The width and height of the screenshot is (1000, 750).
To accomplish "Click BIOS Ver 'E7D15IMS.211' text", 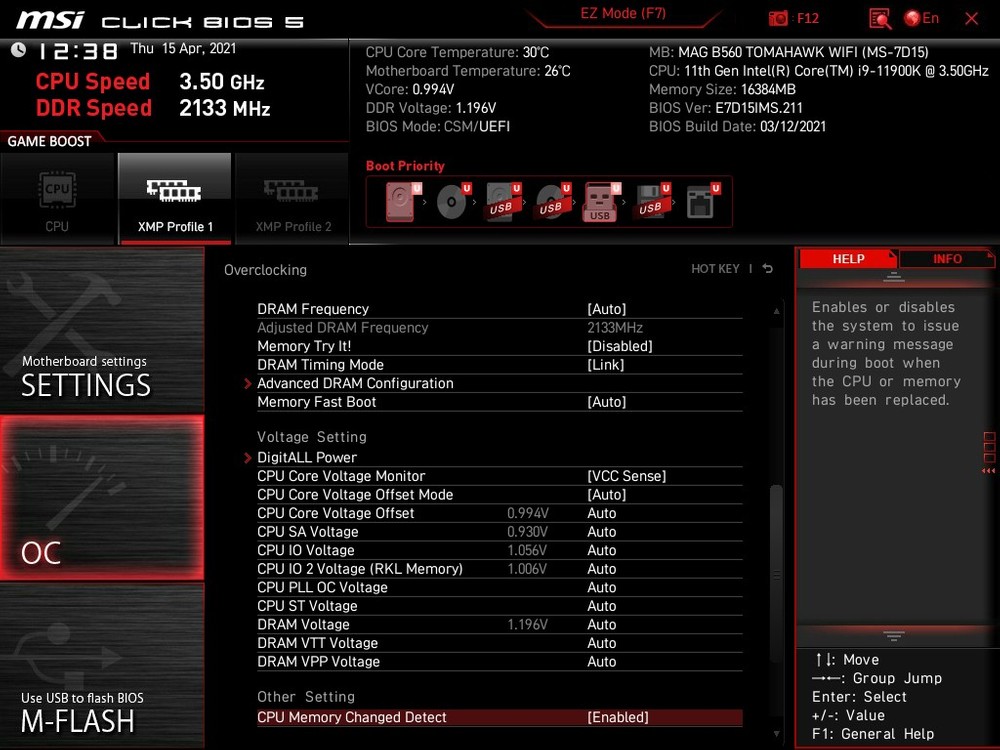I will pos(759,108).
